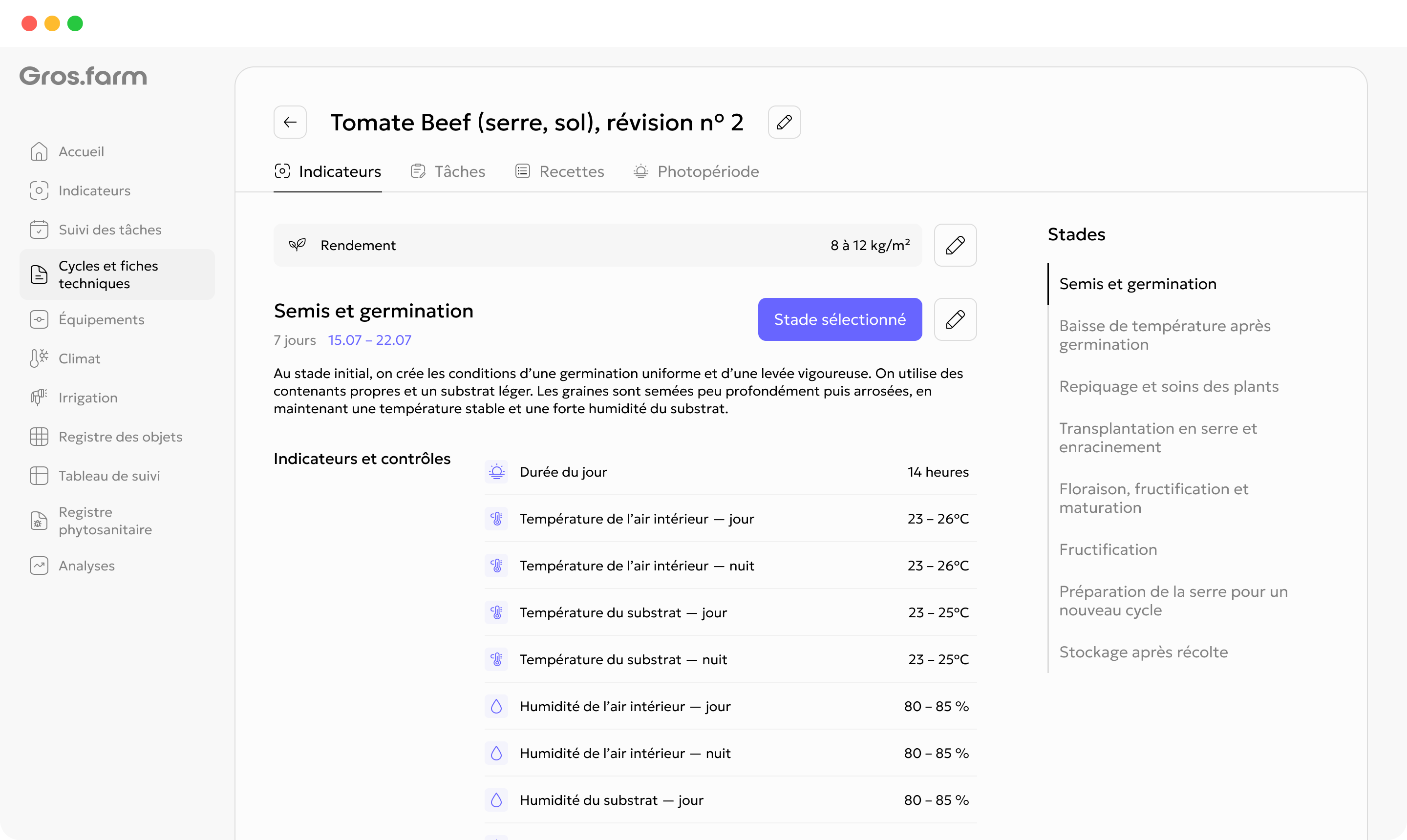Click Température du substrat — jour row
This screenshot has width=1407, height=840.
click(730, 613)
